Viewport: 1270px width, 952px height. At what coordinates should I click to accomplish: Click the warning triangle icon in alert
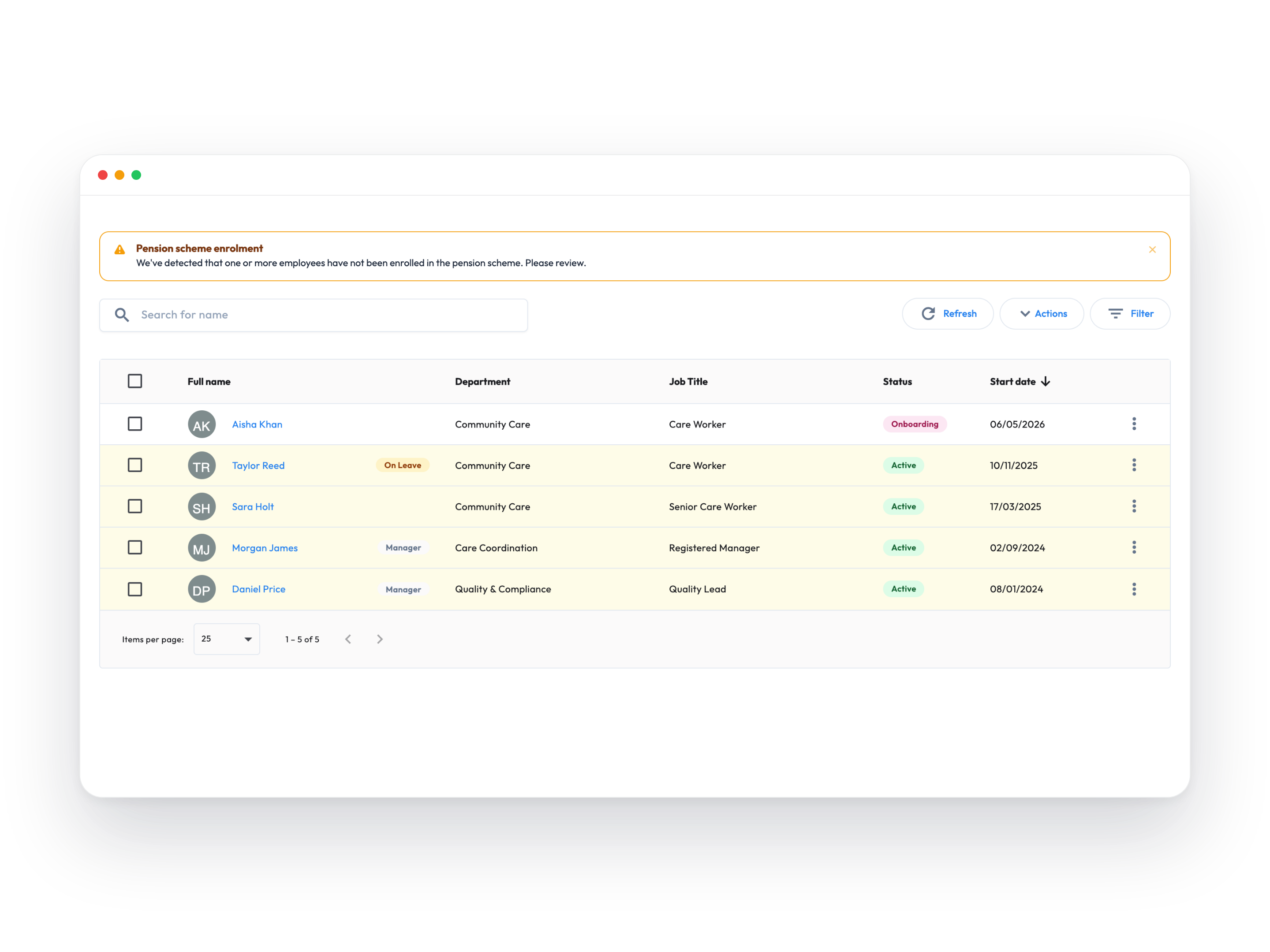(120, 249)
